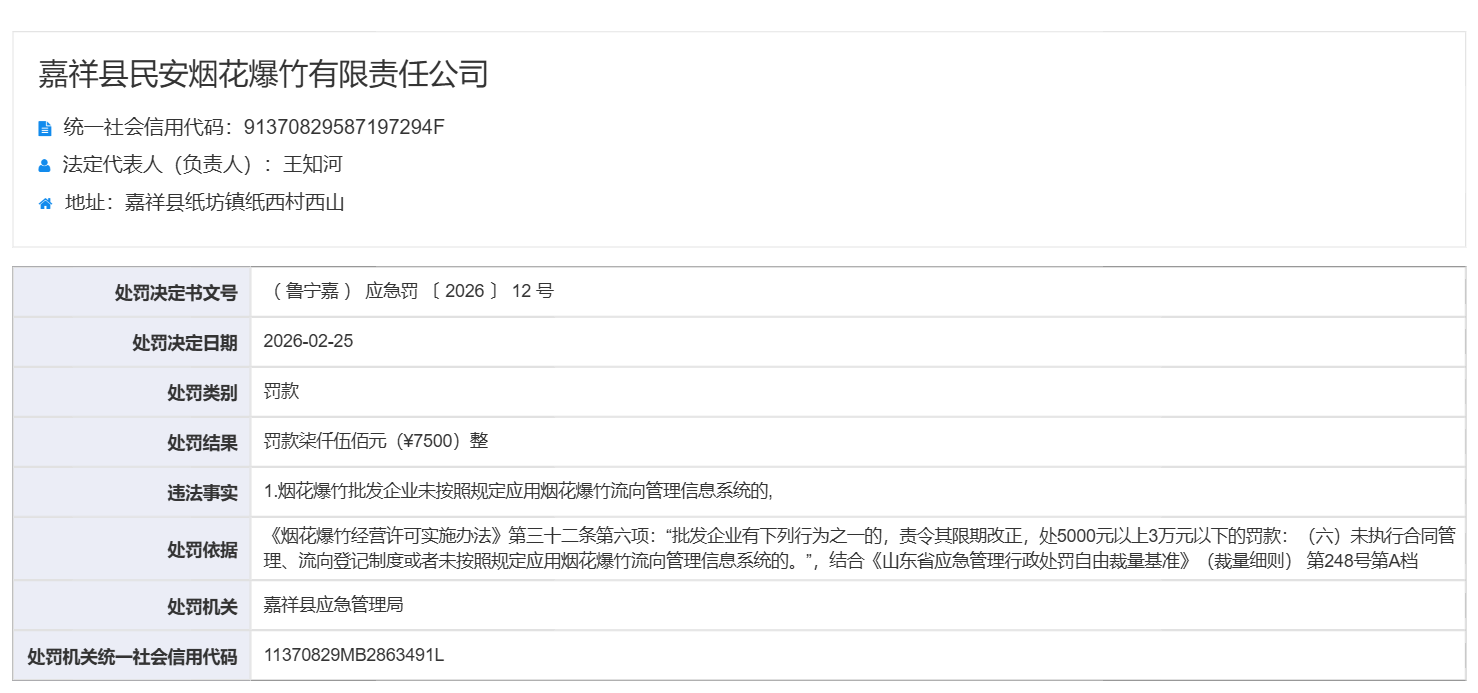This screenshot has width=1478, height=693.
Task: Click the legal representative name 王知河
Action: [x=312, y=165]
